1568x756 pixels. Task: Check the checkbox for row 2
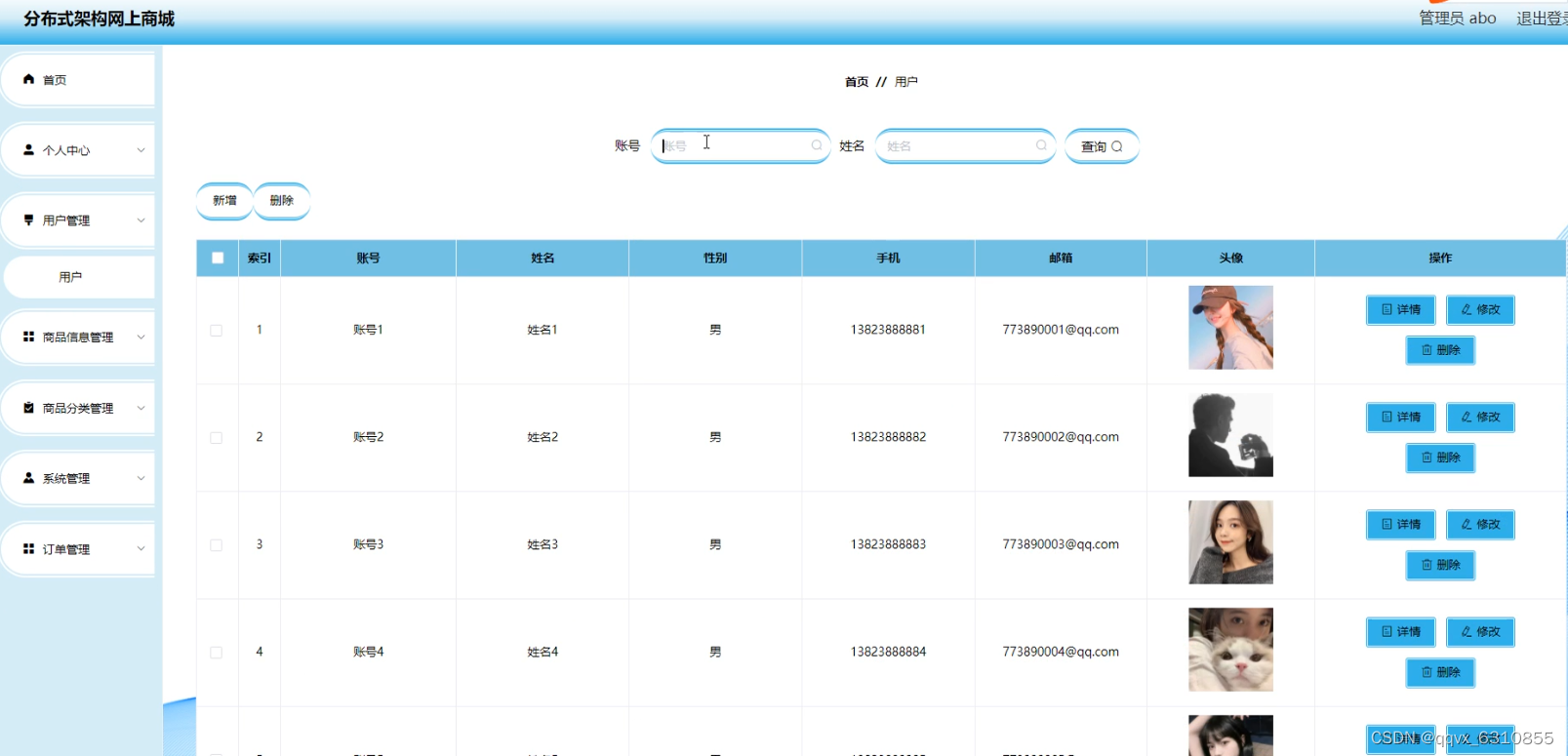point(217,437)
